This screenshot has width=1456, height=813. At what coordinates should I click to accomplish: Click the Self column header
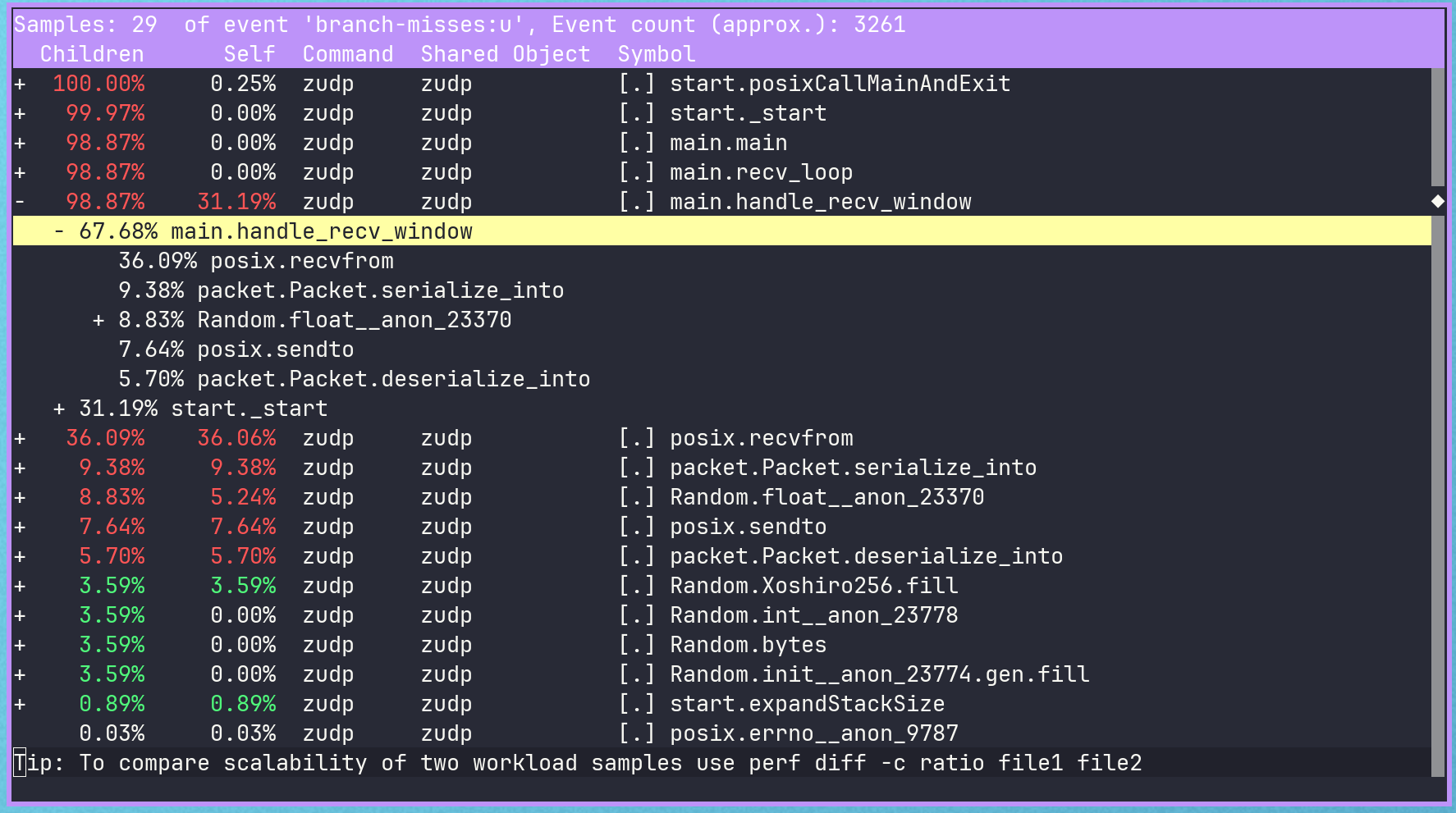click(x=250, y=54)
